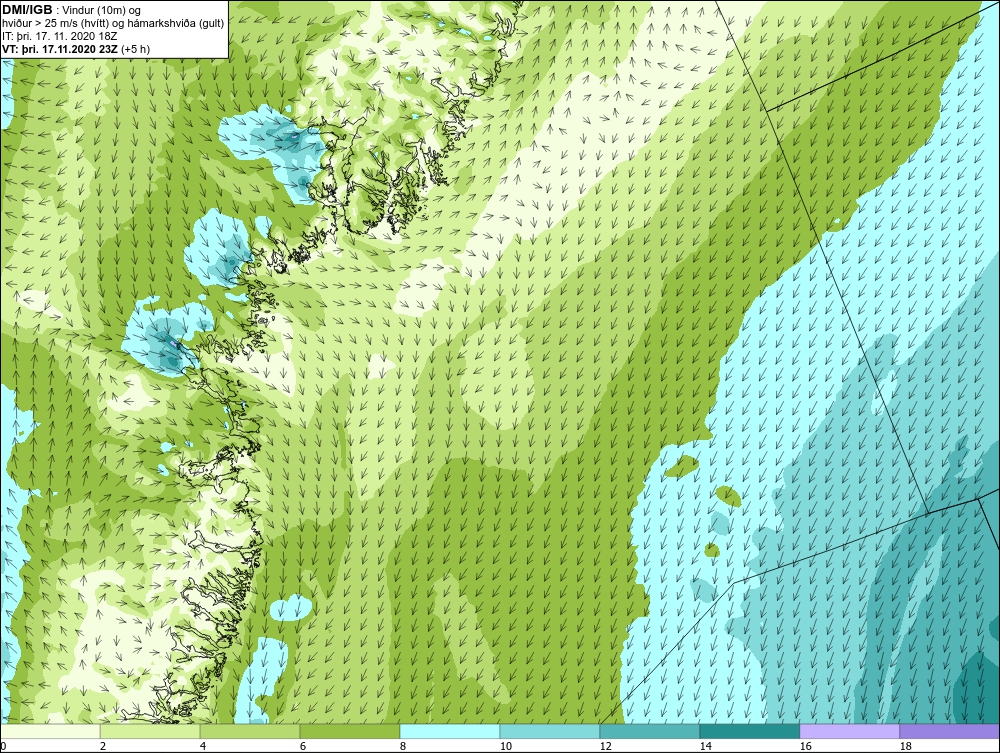Click the legend label '4'
The image size is (1000, 753).
coord(203,746)
